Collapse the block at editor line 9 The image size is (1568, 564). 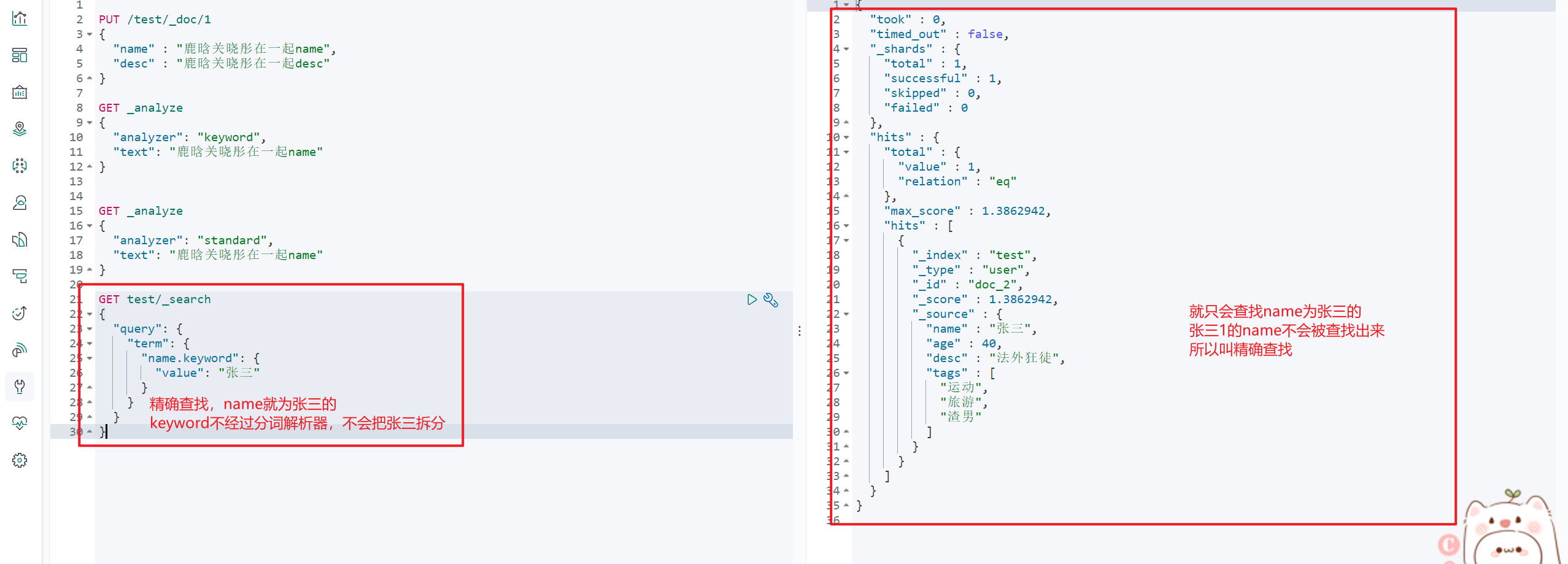[90, 123]
